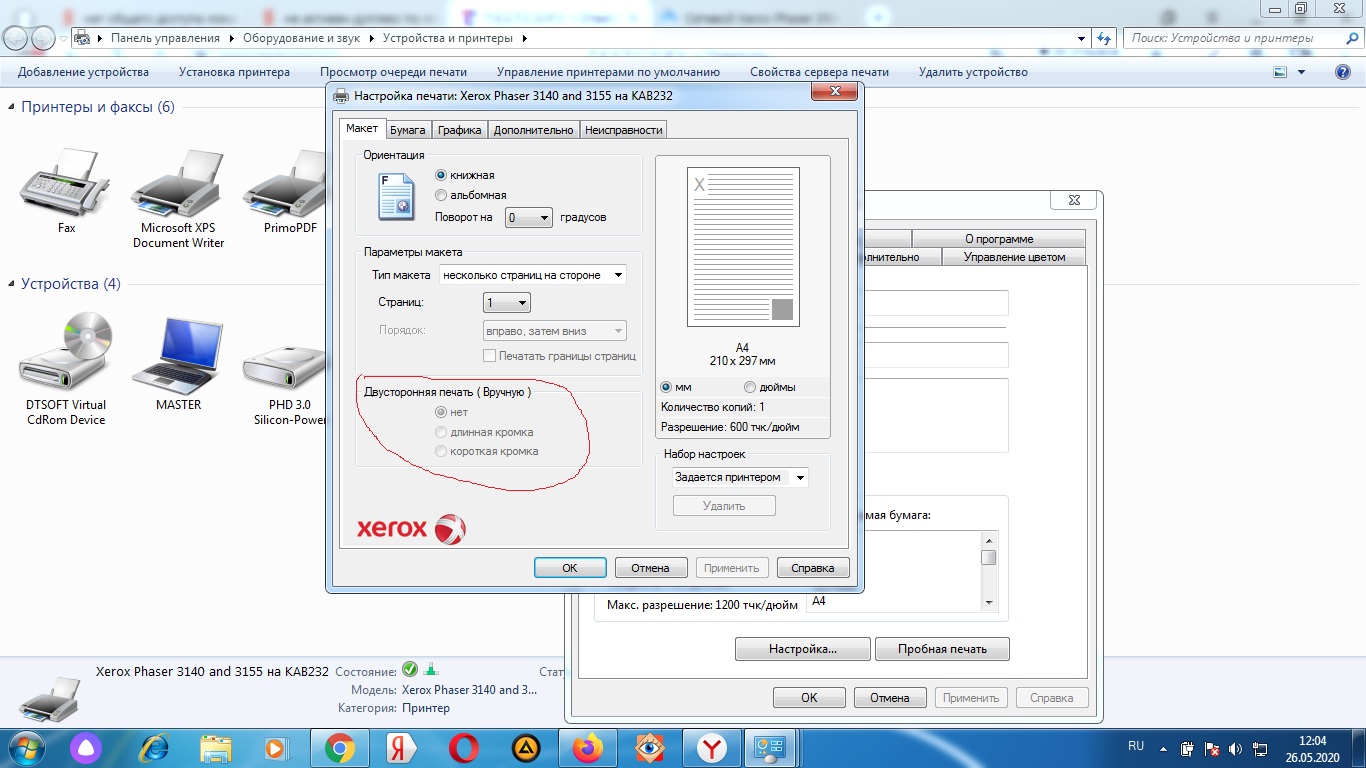Select the MASTER laptop device icon
The height and width of the screenshot is (768, 1366).
[x=178, y=361]
